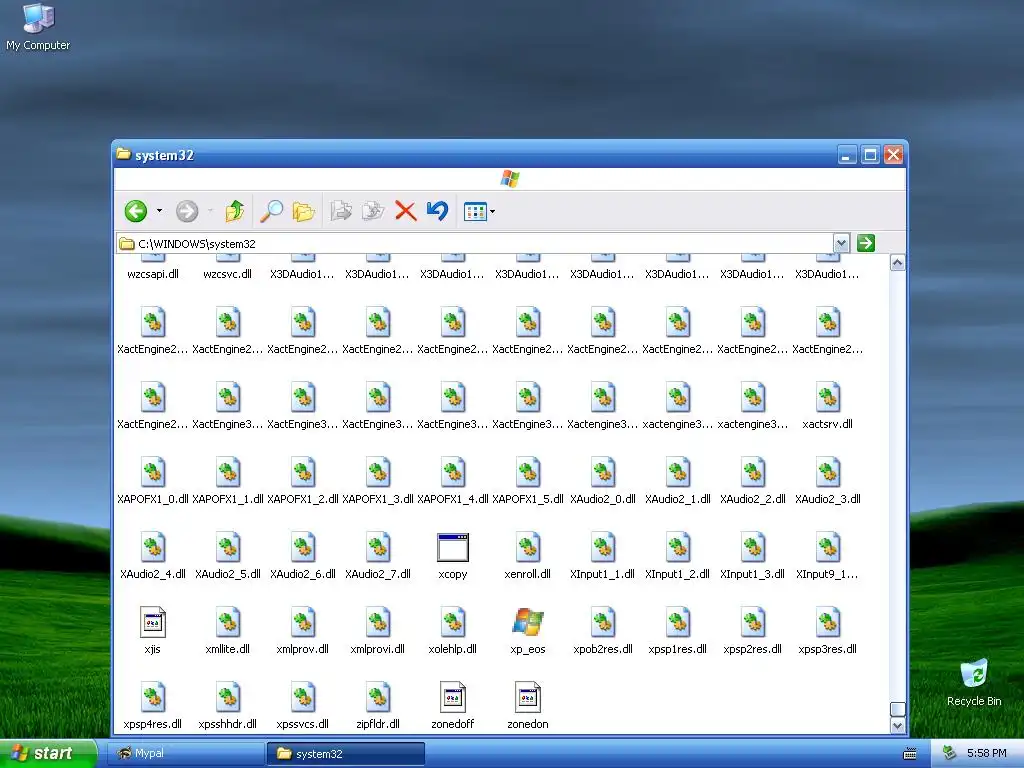Click the on-screen keyboard tray icon
The height and width of the screenshot is (768, 1024).
[910, 754]
